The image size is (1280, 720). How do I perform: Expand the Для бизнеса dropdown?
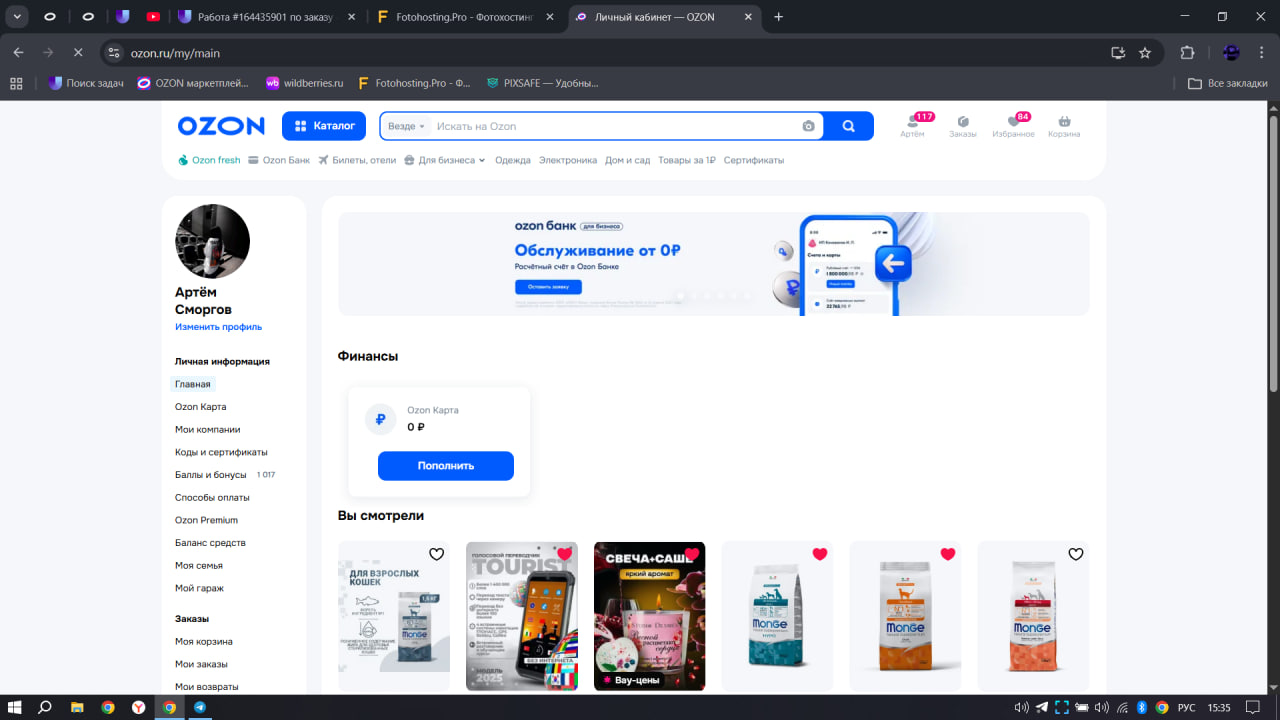click(445, 160)
